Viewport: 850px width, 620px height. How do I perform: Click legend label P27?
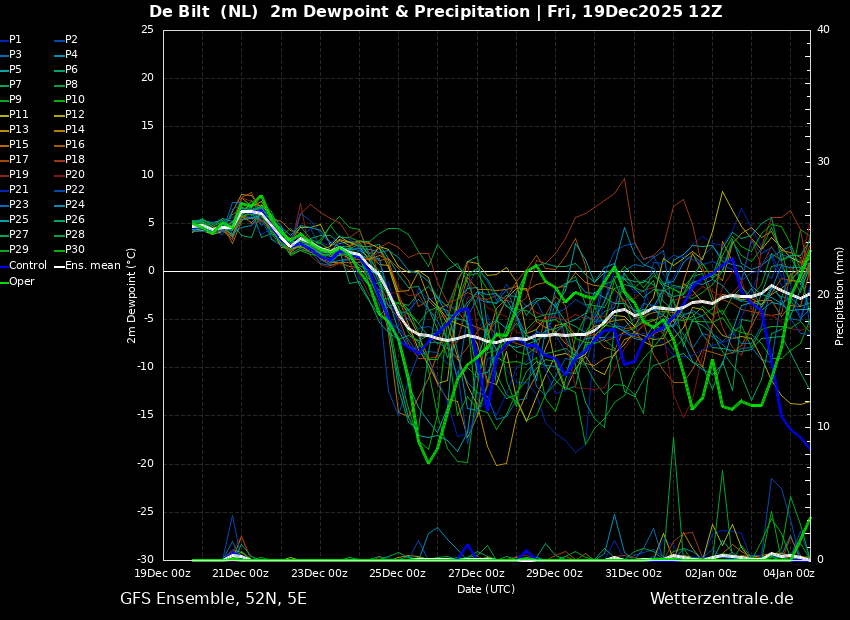click(x=18, y=234)
